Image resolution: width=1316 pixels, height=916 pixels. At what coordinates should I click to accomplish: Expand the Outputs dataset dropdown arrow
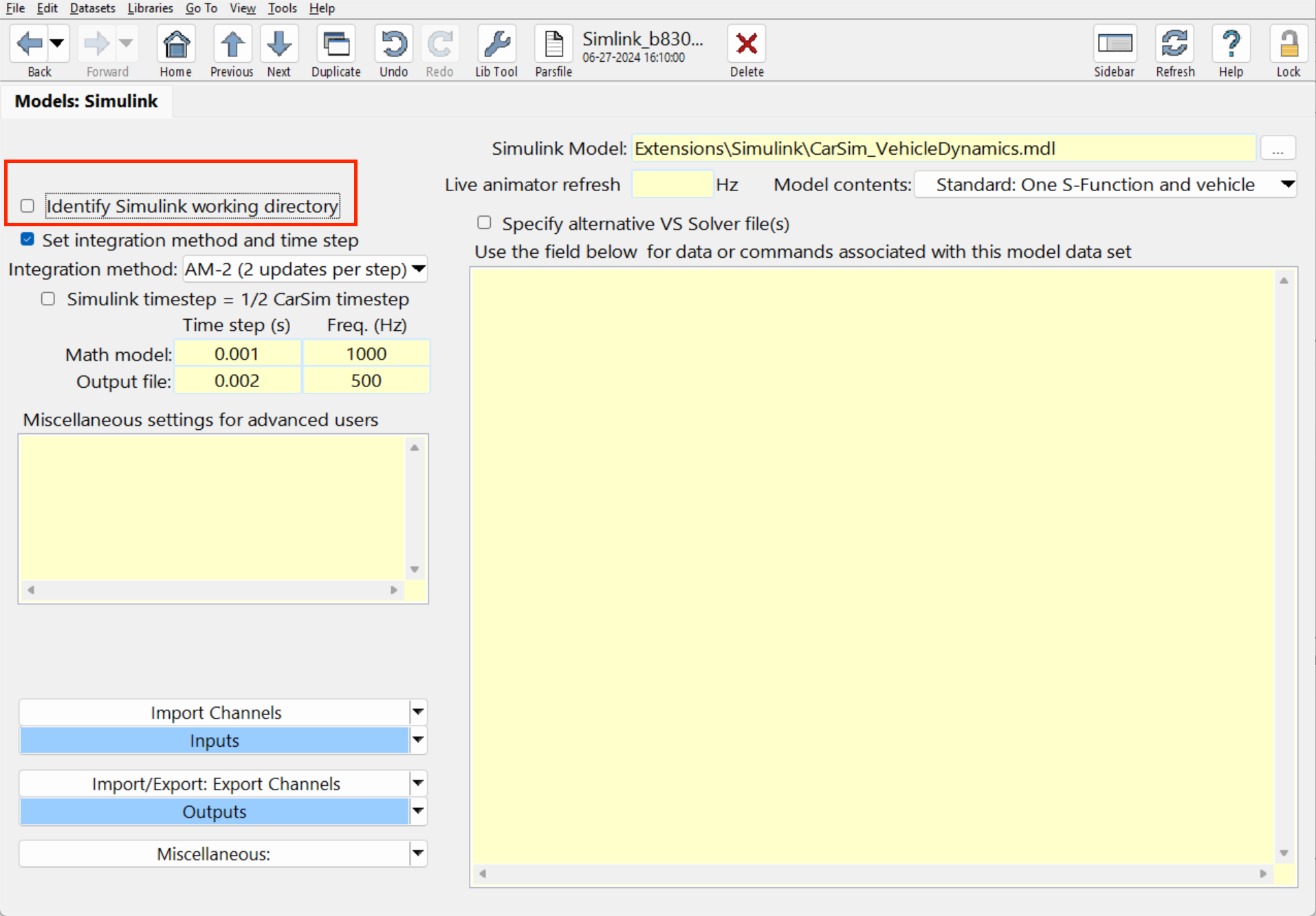[418, 811]
